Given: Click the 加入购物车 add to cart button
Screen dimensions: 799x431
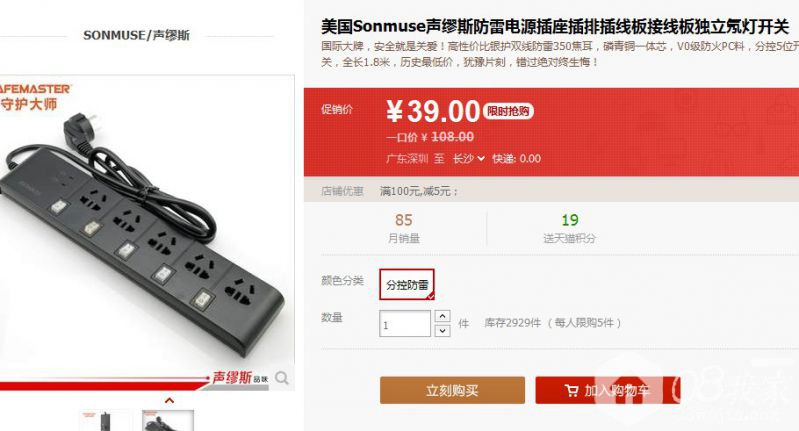Looking at the screenshot, I should click(x=607, y=391).
